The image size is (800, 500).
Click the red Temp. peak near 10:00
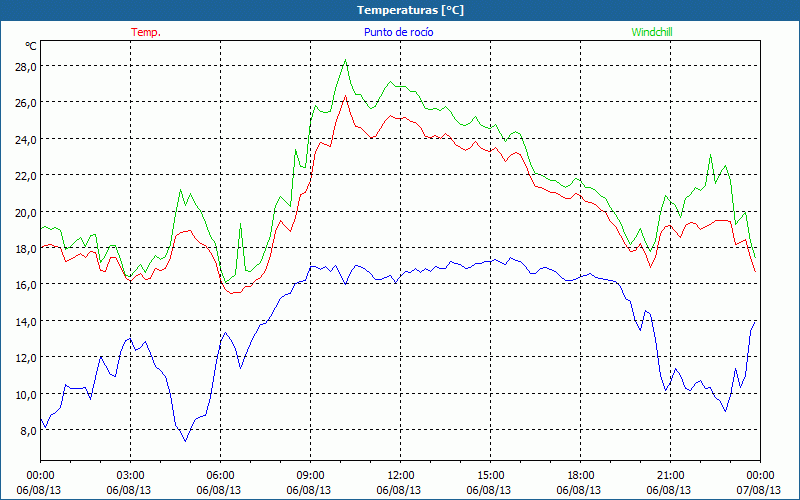click(x=345, y=96)
